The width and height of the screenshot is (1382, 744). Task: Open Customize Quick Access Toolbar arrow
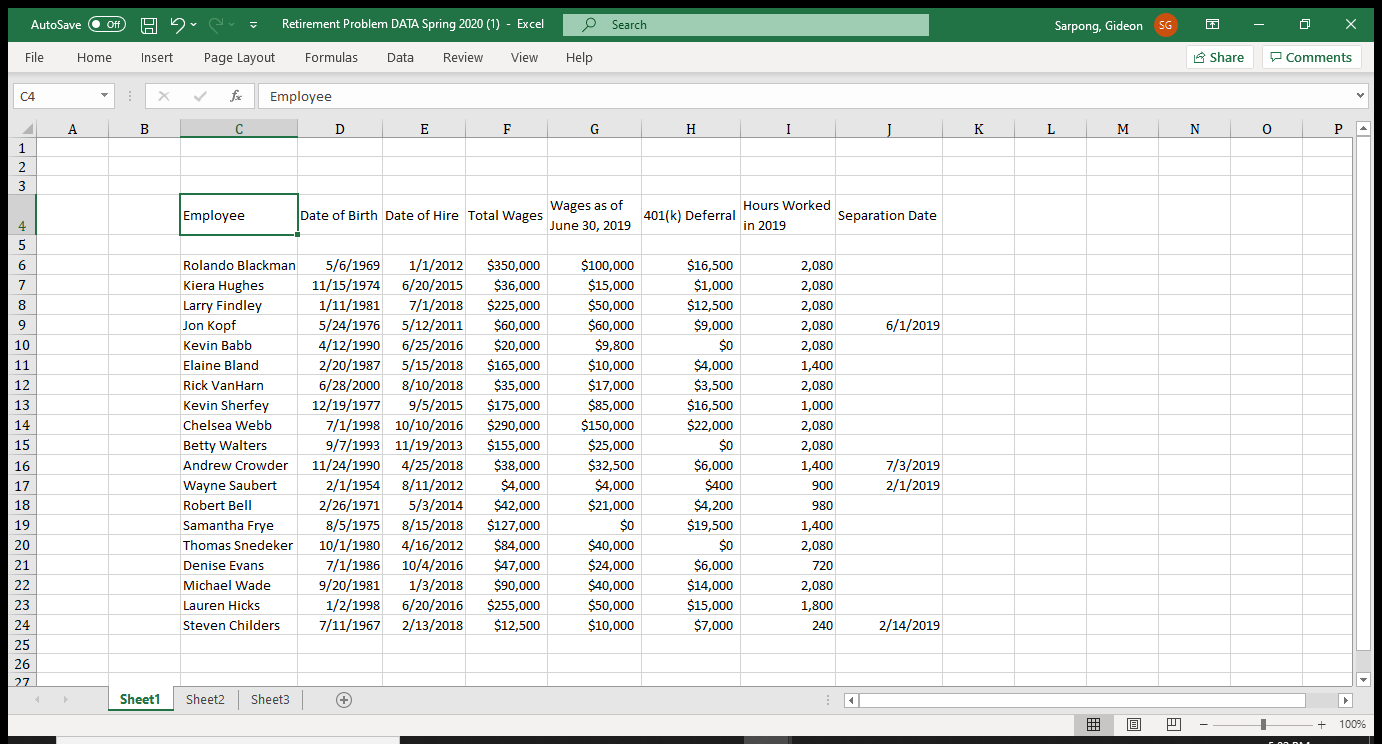pos(253,24)
